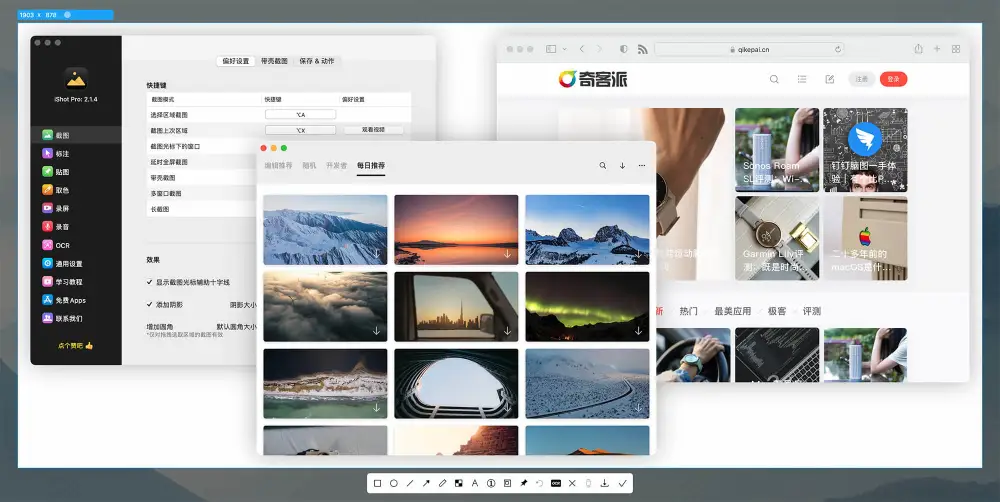
Task: Click the search icon in wallpaper window
Action: coord(603,166)
